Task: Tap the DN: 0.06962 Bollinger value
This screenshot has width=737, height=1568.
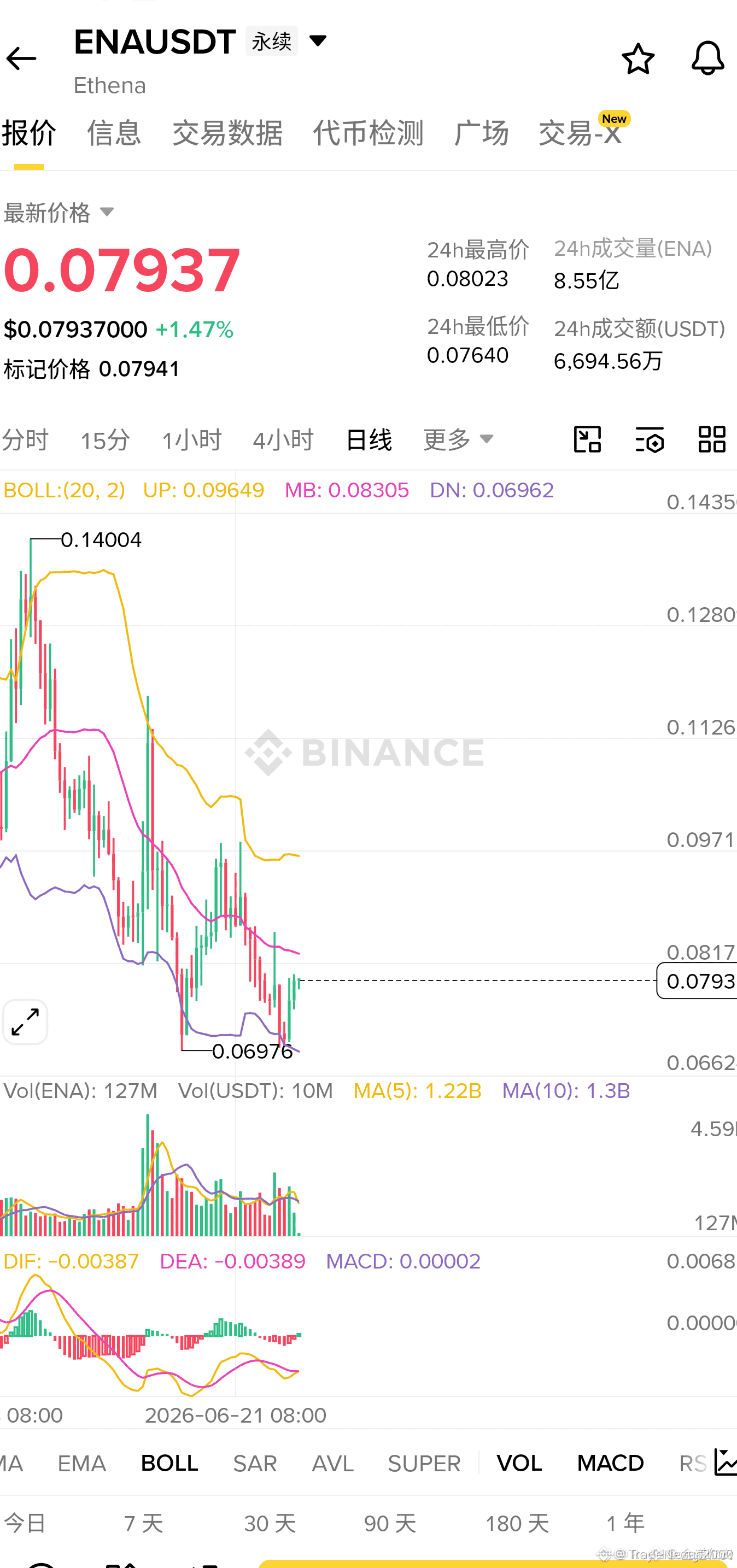Action: pos(492,490)
